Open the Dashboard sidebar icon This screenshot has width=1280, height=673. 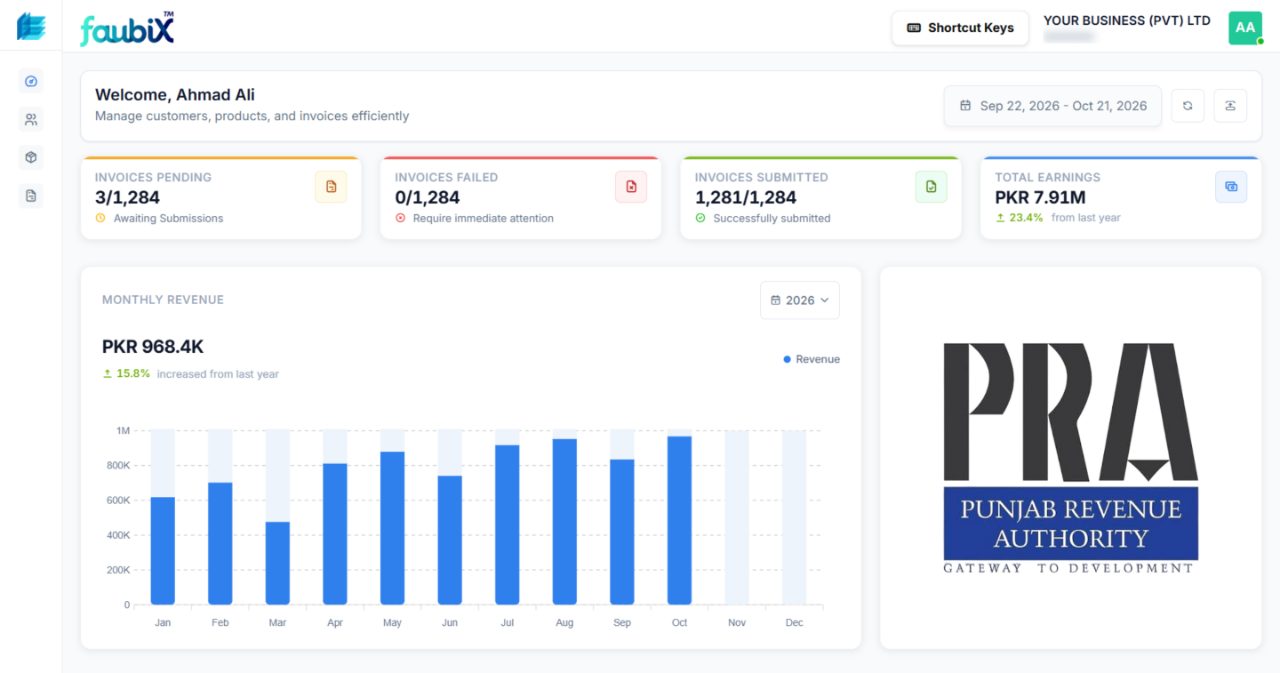click(x=31, y=81)
